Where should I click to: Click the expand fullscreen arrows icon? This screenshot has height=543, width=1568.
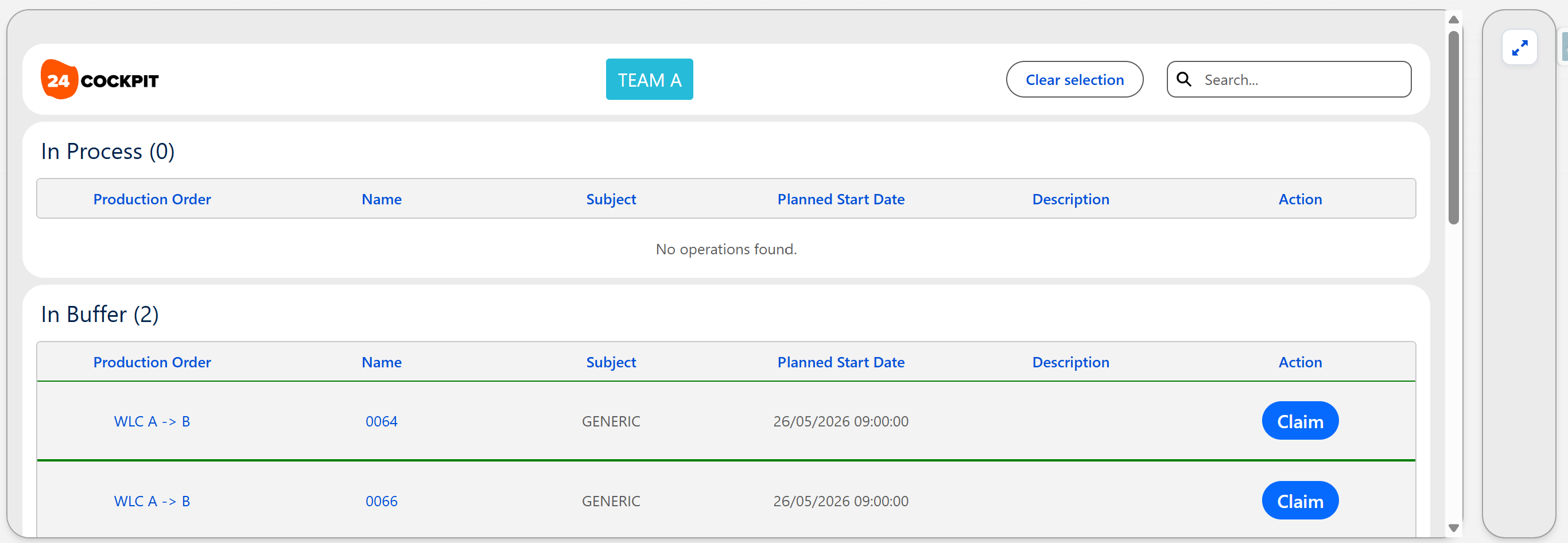[1519, 48]
